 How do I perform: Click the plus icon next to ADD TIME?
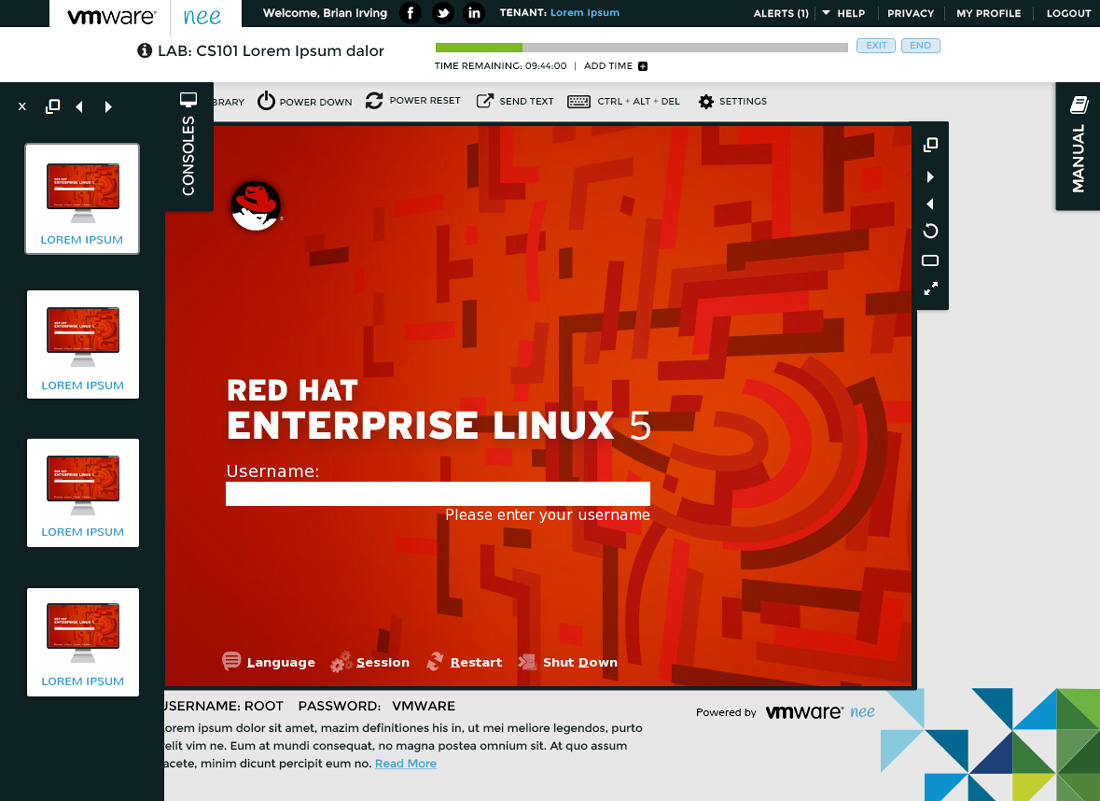[x=643, y=66]
